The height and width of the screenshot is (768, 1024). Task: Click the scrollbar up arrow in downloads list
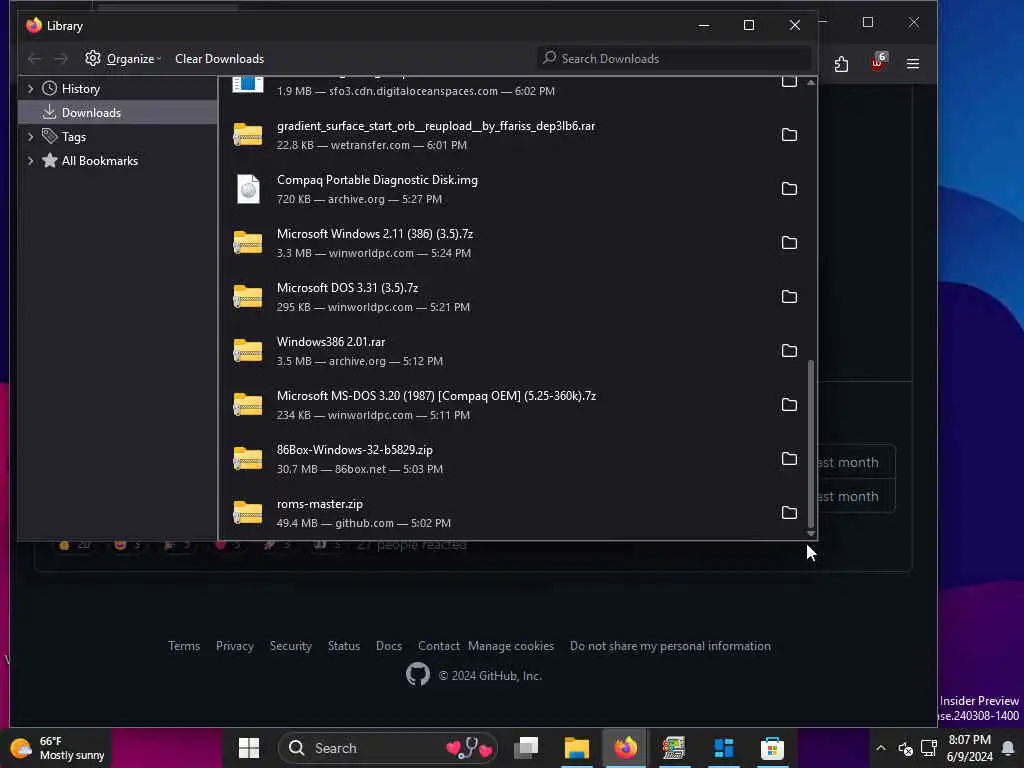[811, 82]
